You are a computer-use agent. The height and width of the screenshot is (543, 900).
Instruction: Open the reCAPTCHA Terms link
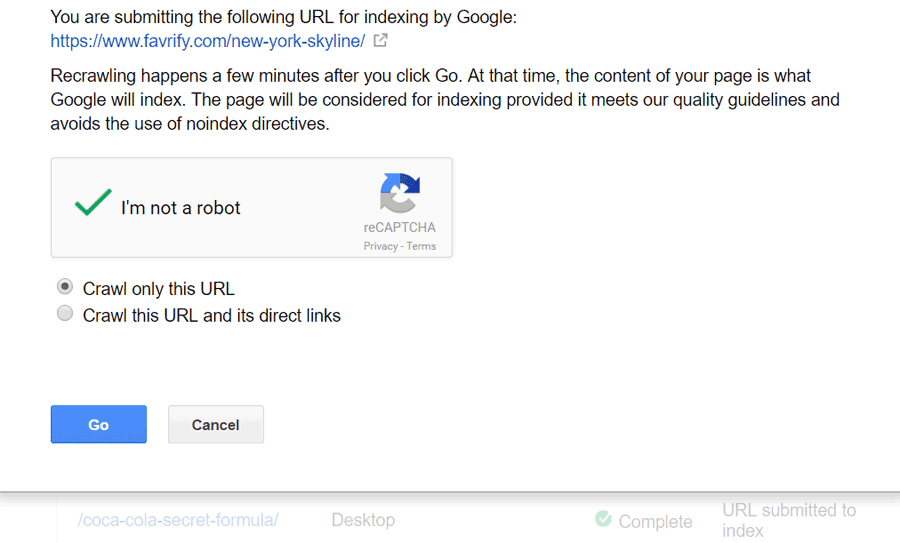[x=421, y=246]
